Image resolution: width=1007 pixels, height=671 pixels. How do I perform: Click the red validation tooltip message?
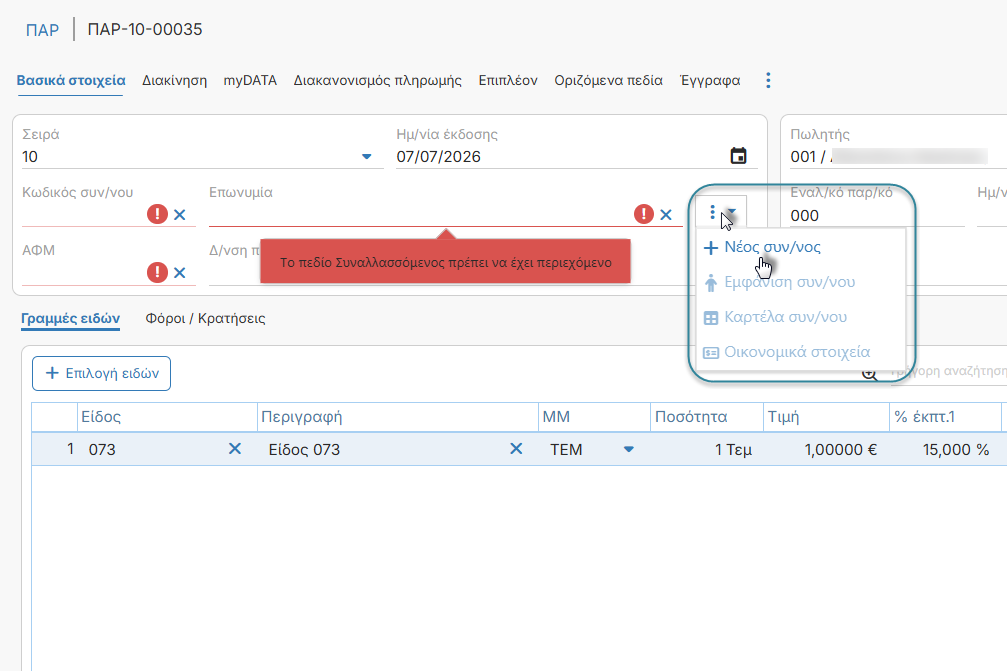[445, 261]
